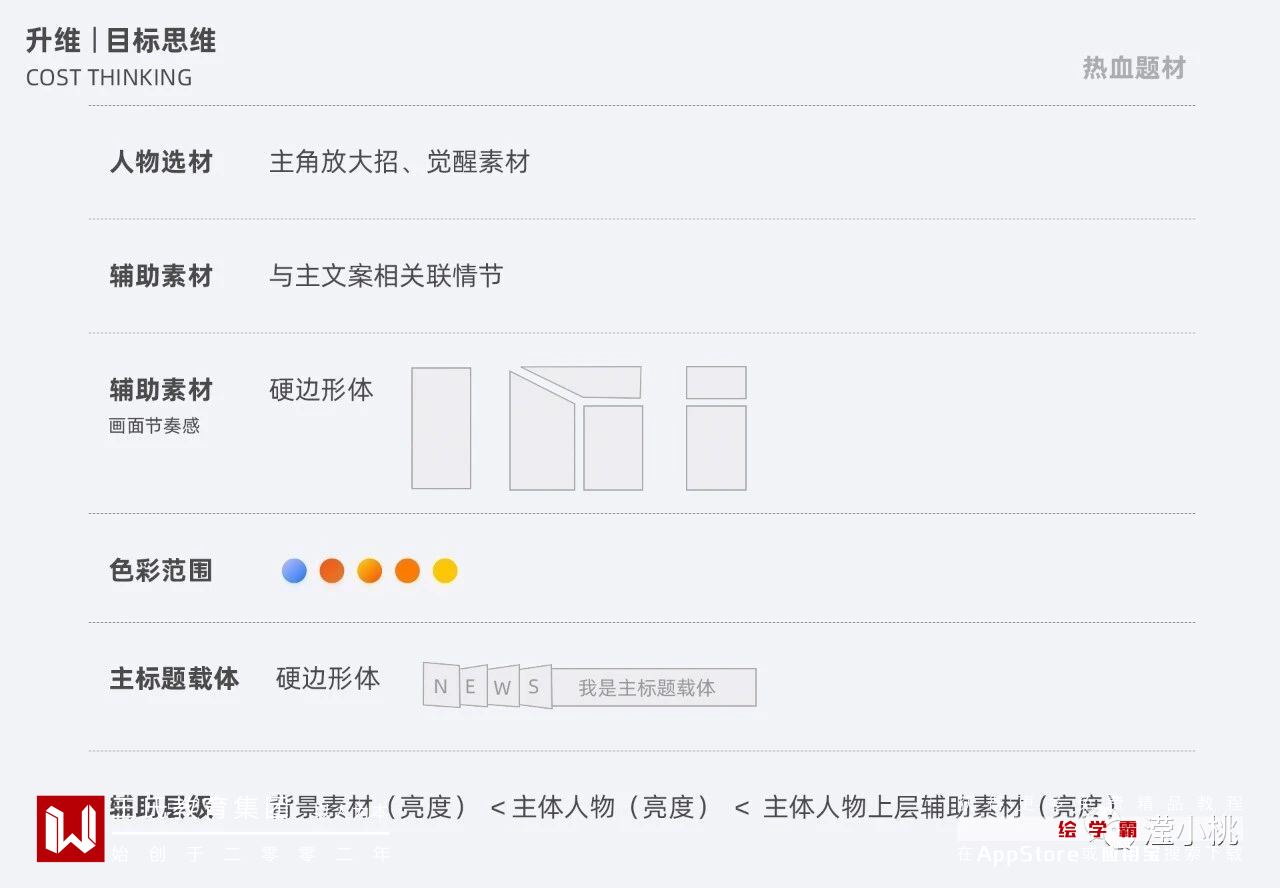Click the COST THINKING subtitle
The image size is (1280, 888).
(109, 78)
